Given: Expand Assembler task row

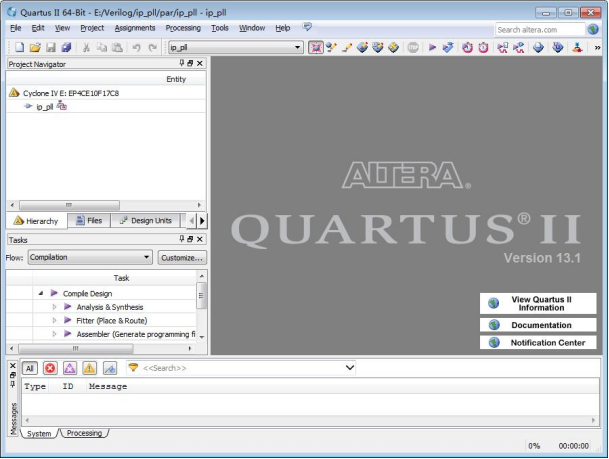Looking at the screenshot, I should (x=54, y=334).
